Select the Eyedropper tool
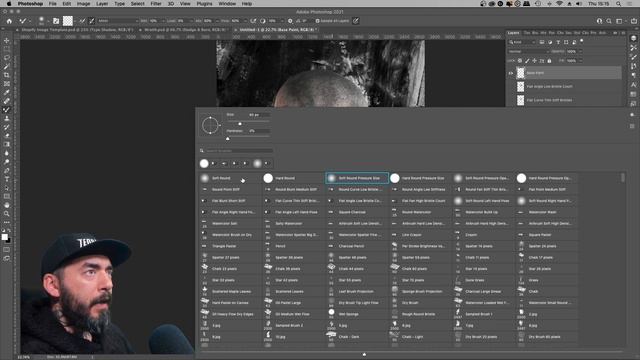This screenshot has height=360, width=640. click(7, 92)
